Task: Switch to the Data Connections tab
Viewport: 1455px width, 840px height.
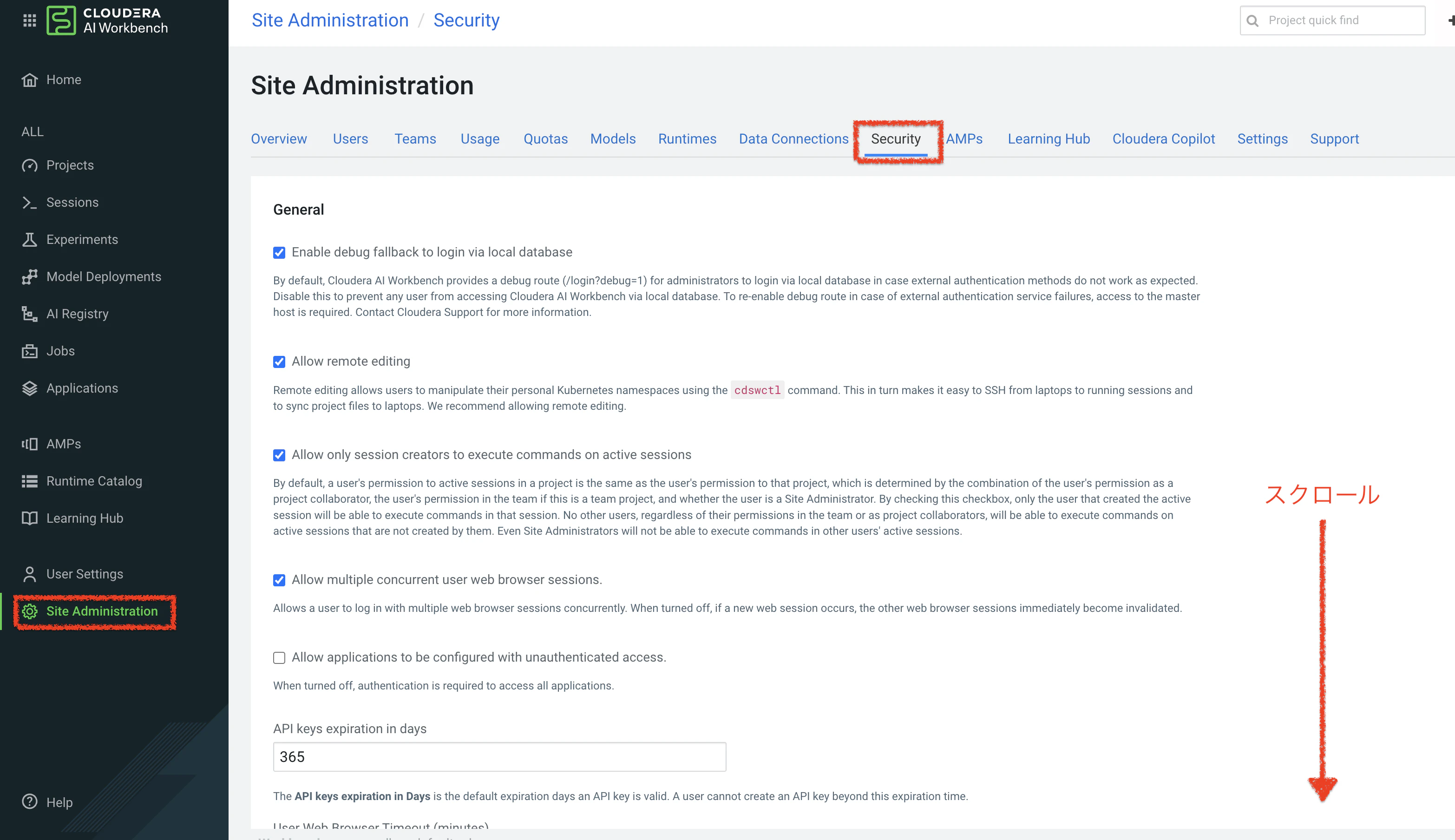Action: pos(793,138)
